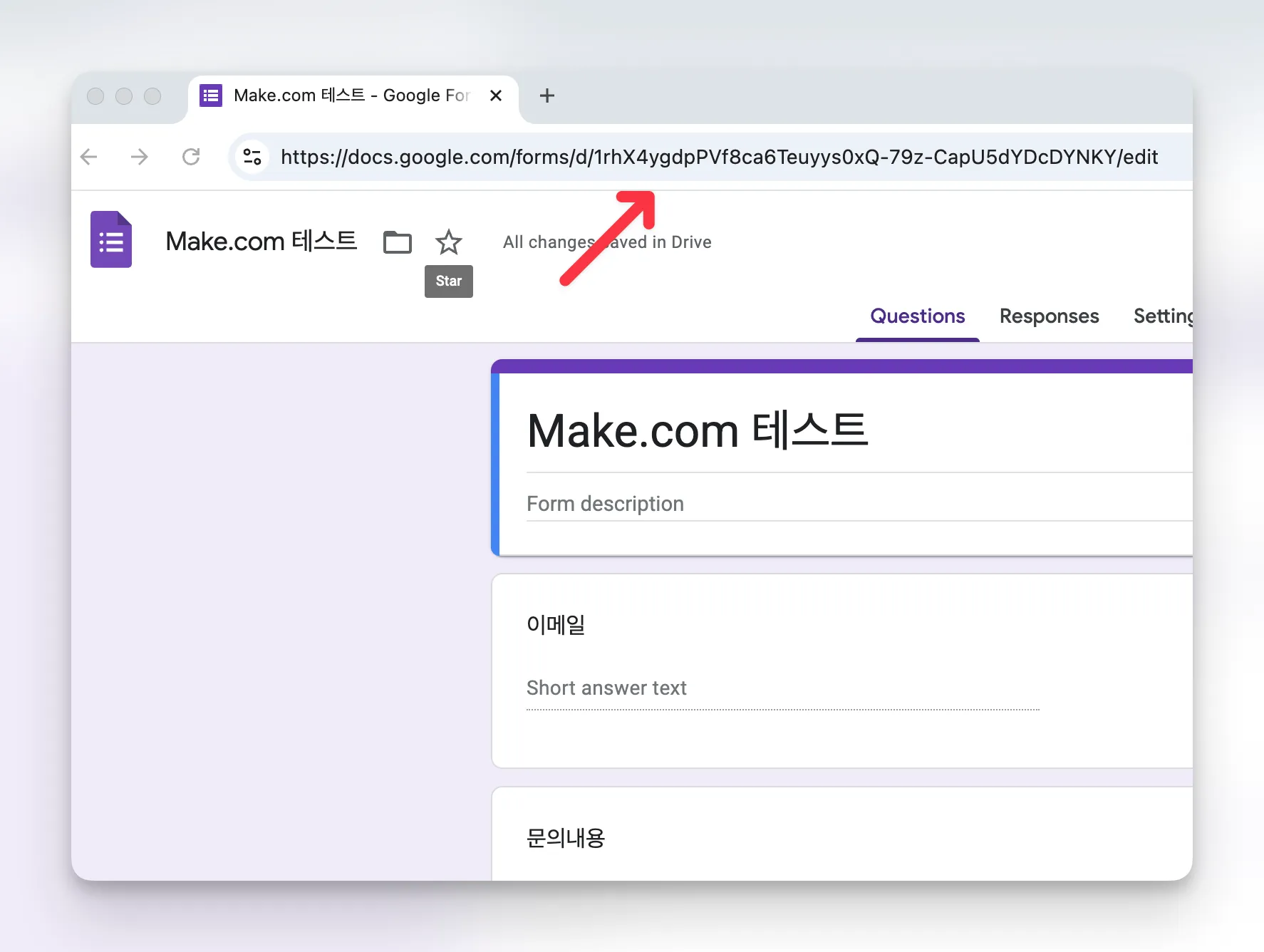The height and width of the screenshot is (952, 1264).
Task: Rename the form via header title
Action: tap(261, 242)
